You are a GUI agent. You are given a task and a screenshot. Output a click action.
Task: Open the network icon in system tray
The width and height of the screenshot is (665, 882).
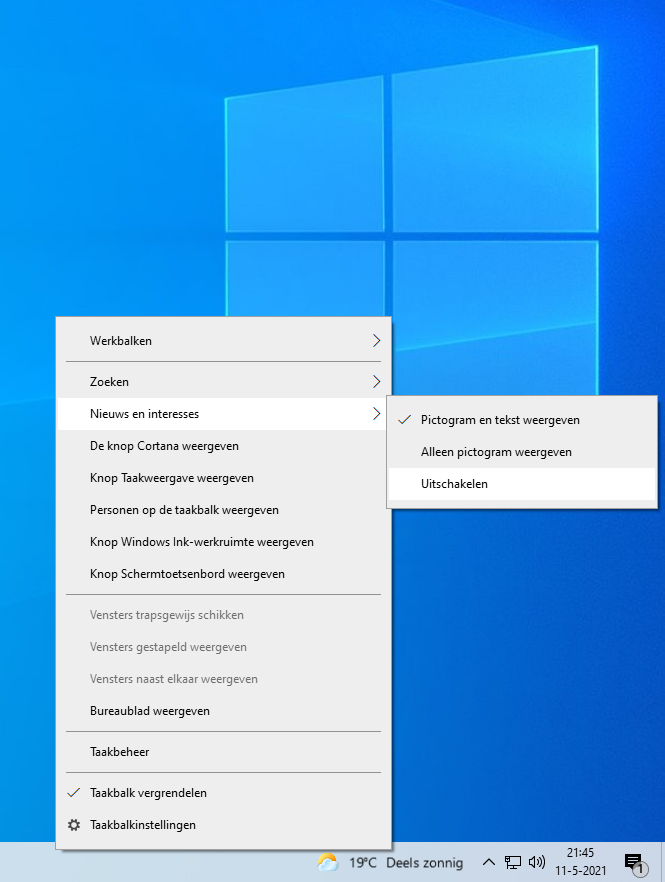point(513,862)
